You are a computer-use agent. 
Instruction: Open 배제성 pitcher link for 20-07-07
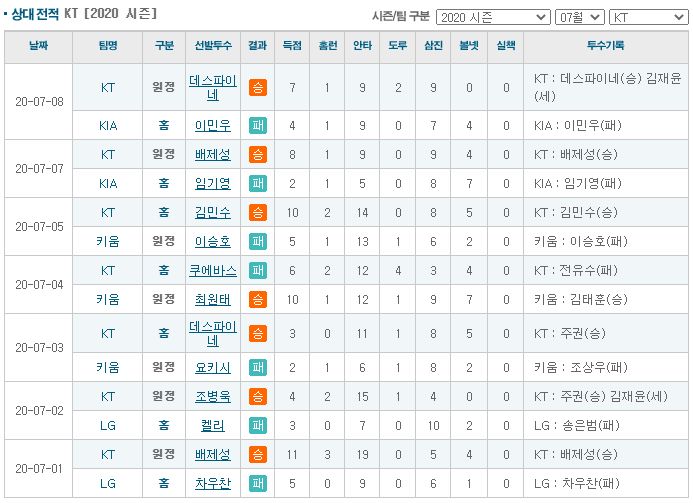click(x=213, y=155)
